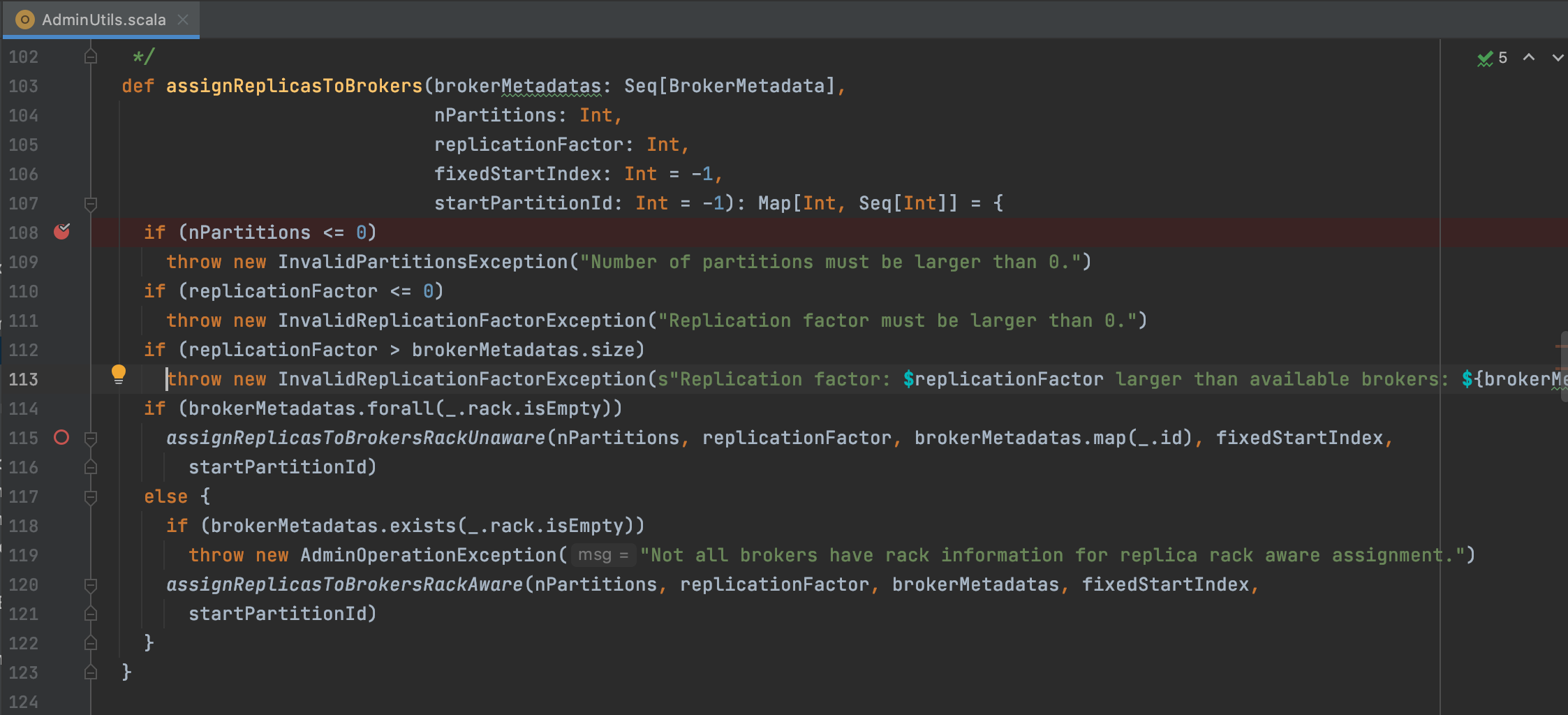Click rack.isEmpty in the forall call

(x=534, y=408)
